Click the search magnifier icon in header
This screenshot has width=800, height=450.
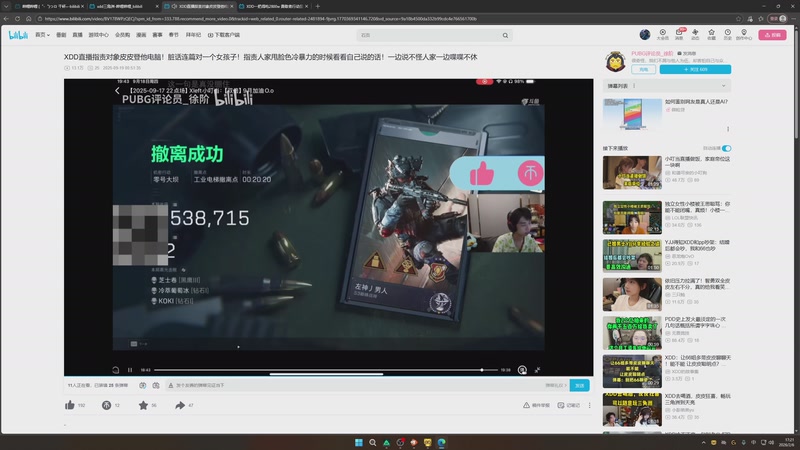coord(505,35)
